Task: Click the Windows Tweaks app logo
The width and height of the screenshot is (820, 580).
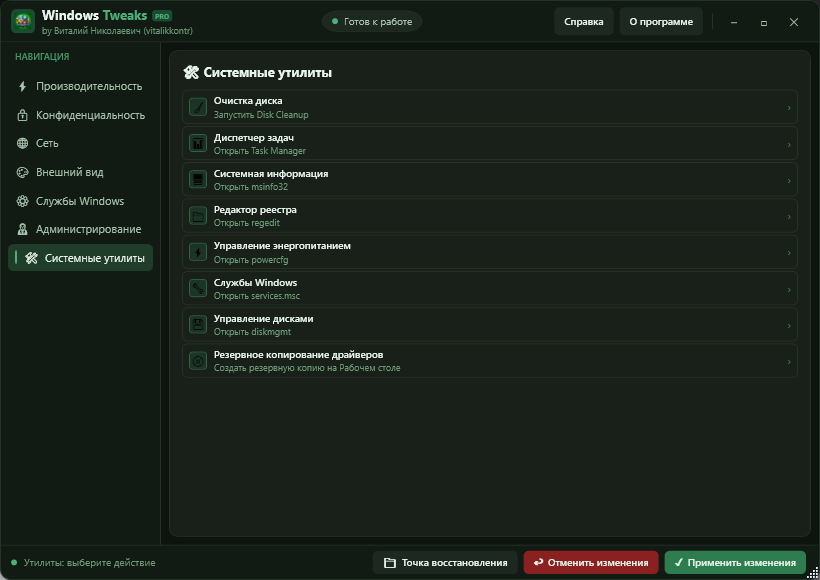Action: 22,21
